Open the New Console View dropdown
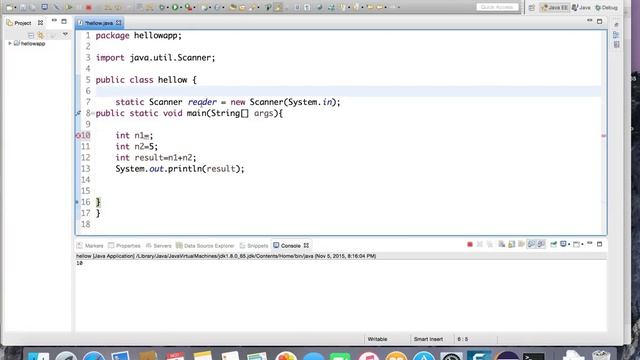 (582, 244)
